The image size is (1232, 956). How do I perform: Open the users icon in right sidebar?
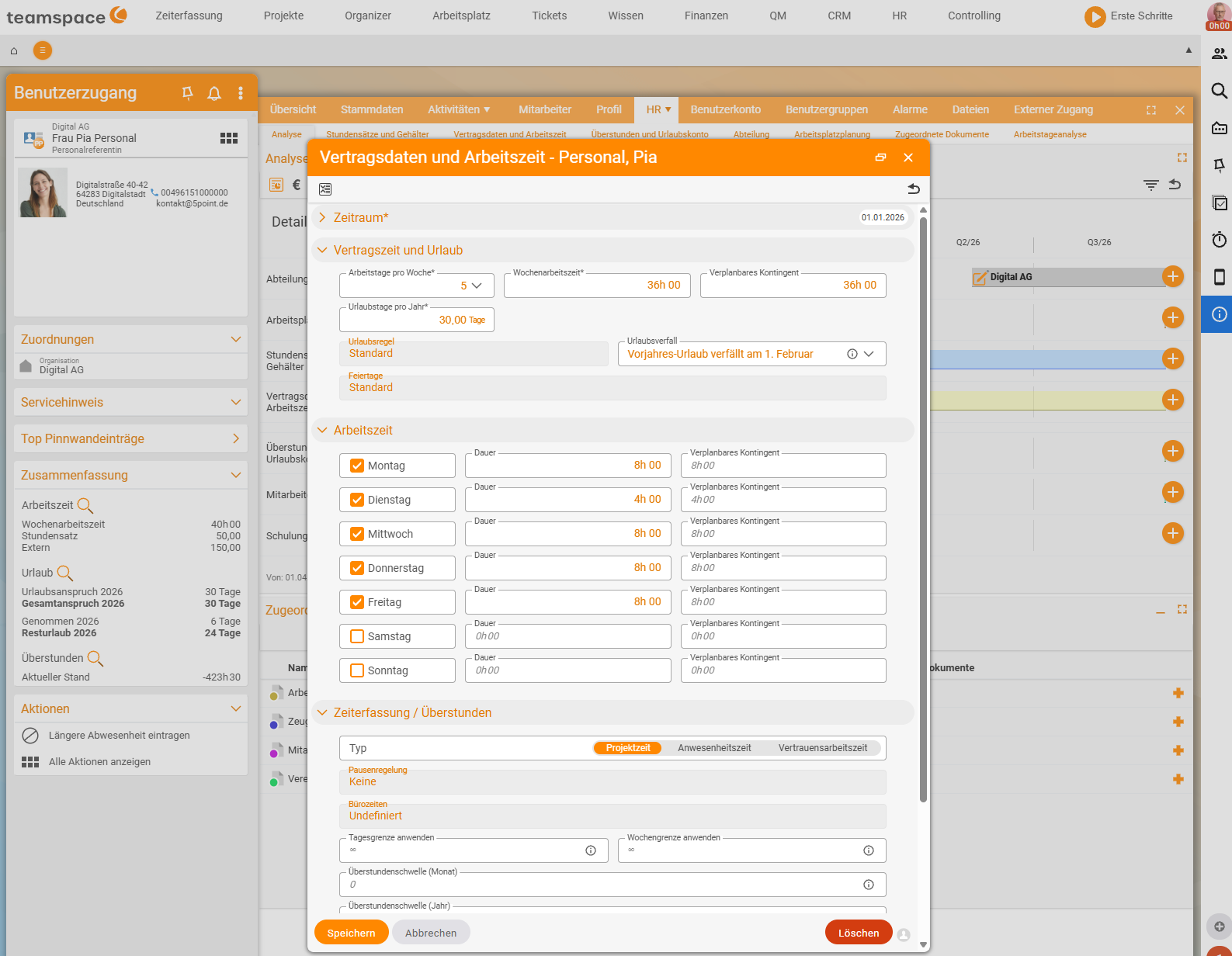point(1219,54)
